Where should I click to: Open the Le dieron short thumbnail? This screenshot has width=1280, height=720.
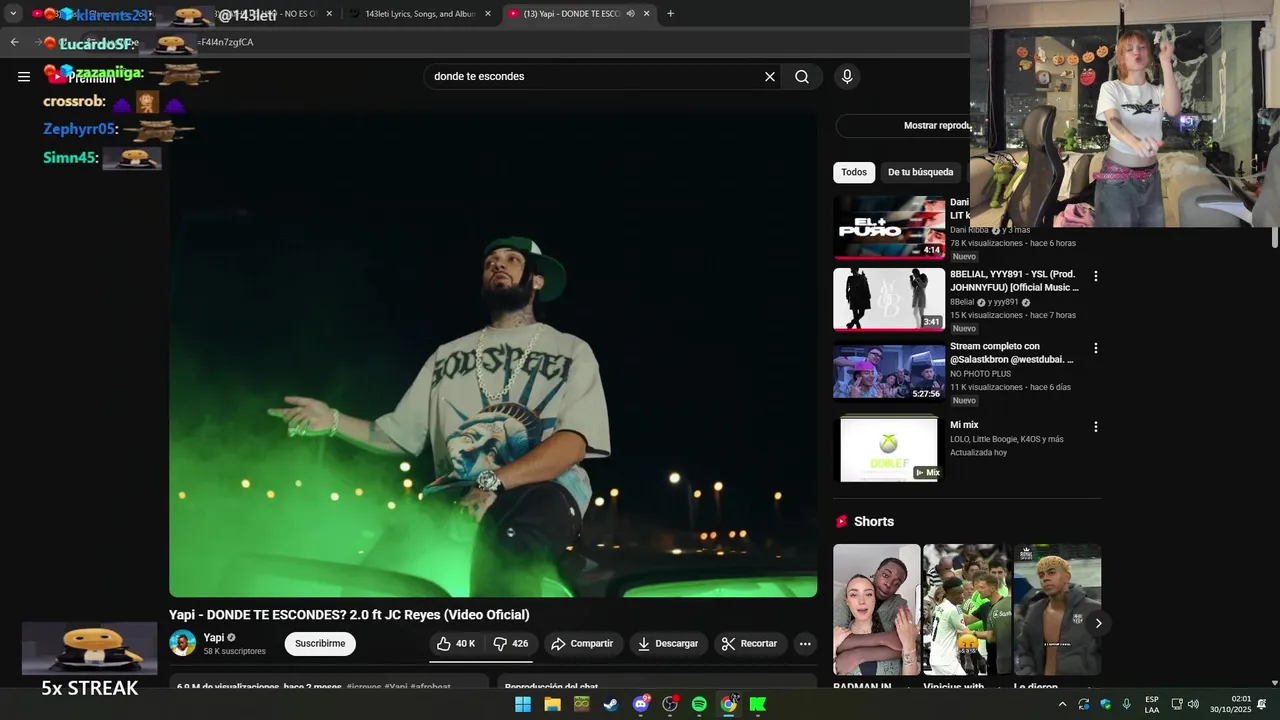point(1057,610)
